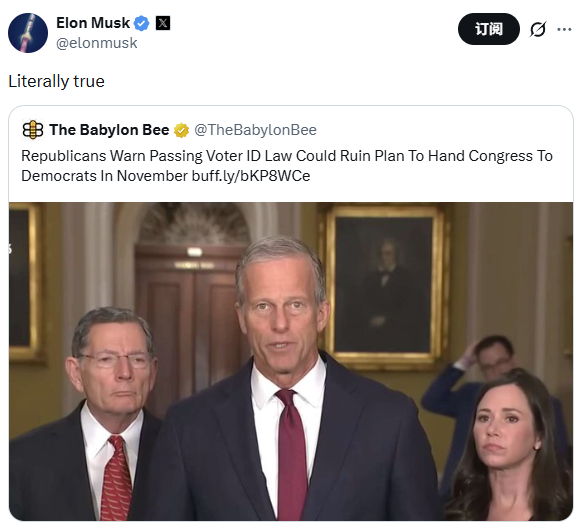This screenshot has height=531, width=582.
Task: Click the "Literally true" post text
Action: [x=56, y=81]
